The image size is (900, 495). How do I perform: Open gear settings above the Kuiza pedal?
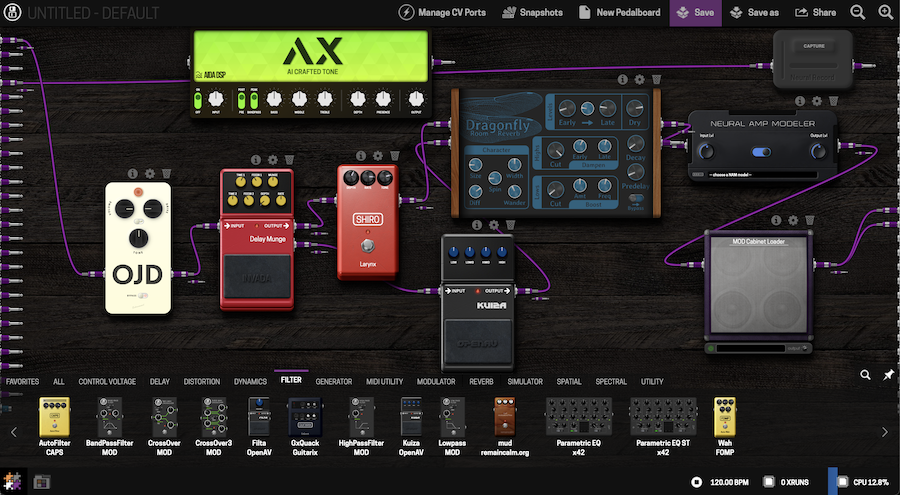pos(494,225)
